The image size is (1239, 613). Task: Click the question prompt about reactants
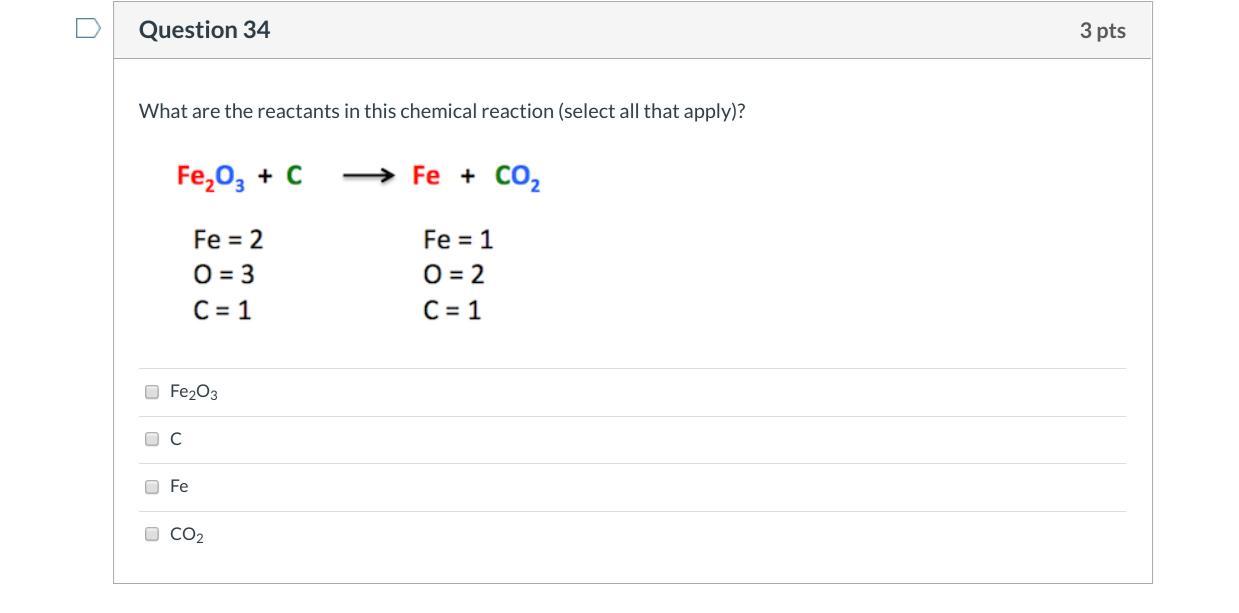tap(442, 111)
